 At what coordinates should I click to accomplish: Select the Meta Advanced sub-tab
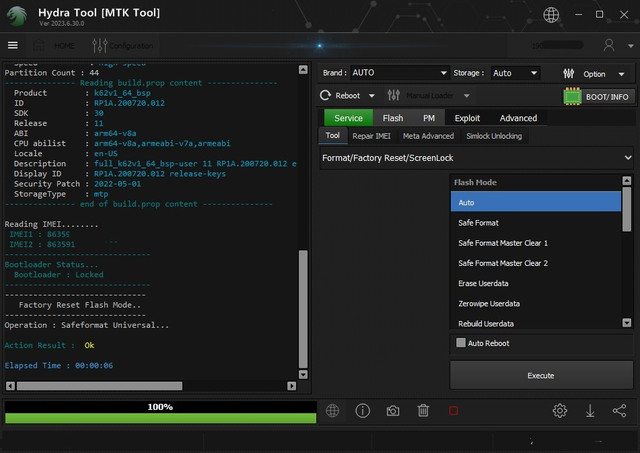point(428,136)
